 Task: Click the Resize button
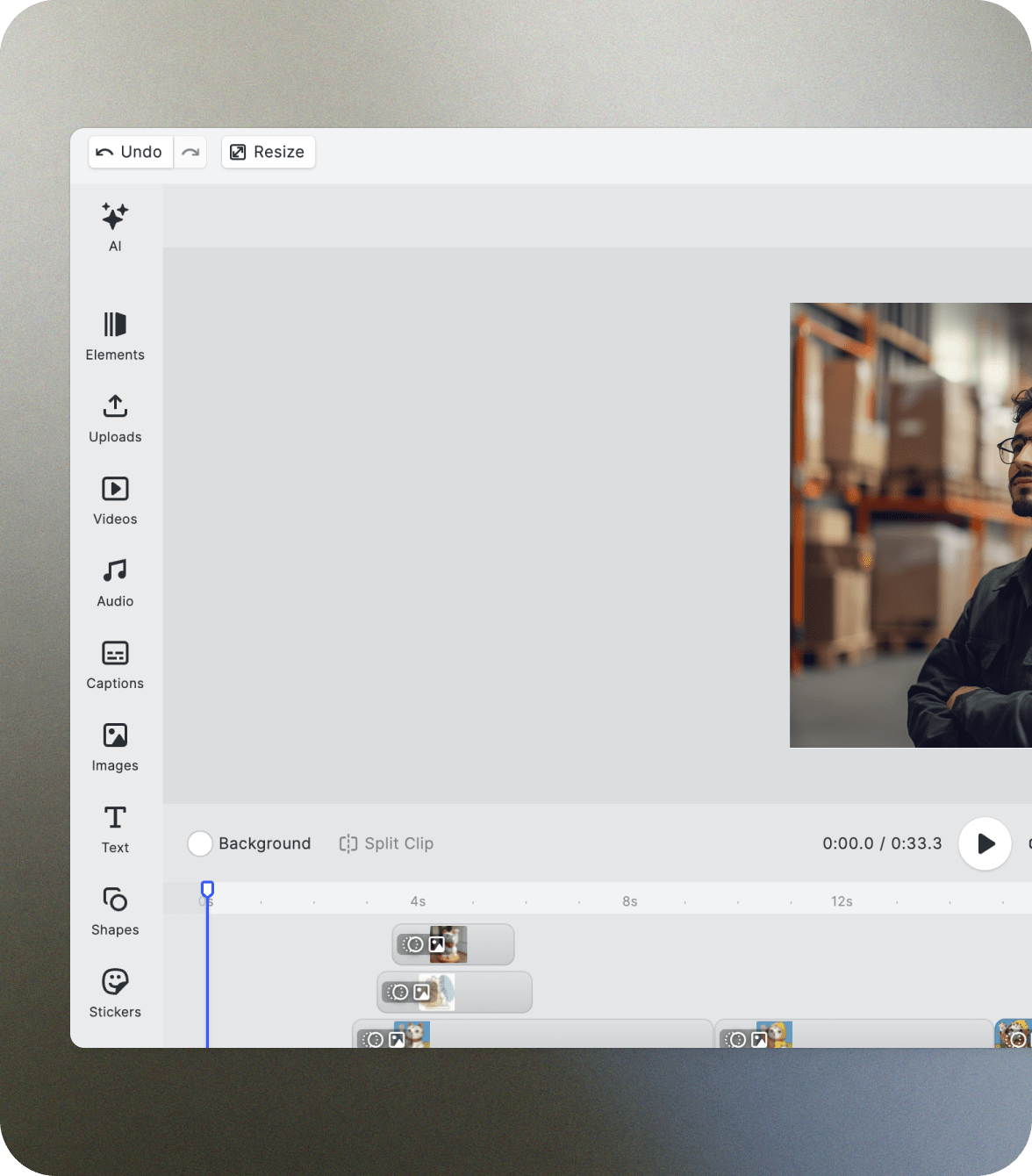[x=268, y=152]
